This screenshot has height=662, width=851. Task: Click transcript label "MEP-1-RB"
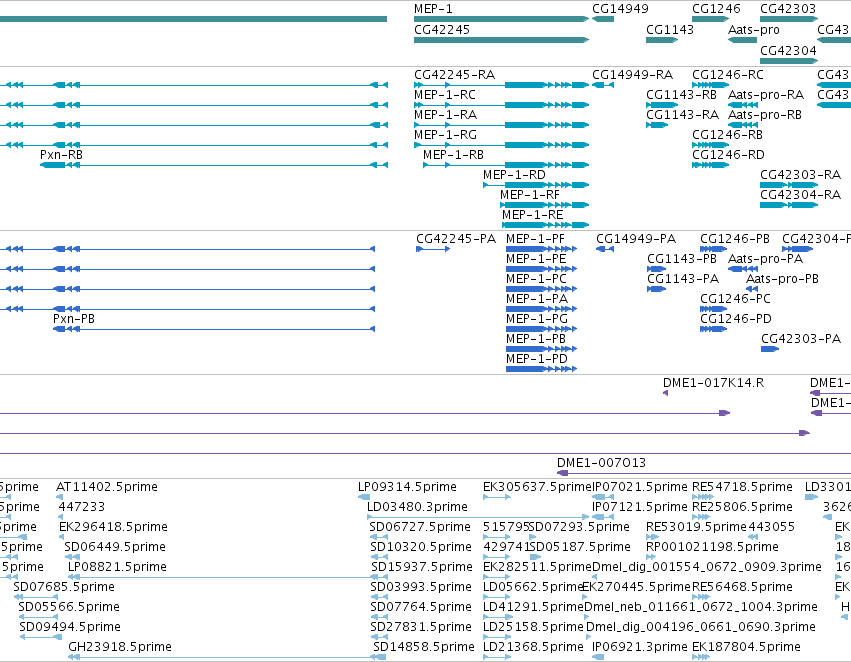click(453, 155)
